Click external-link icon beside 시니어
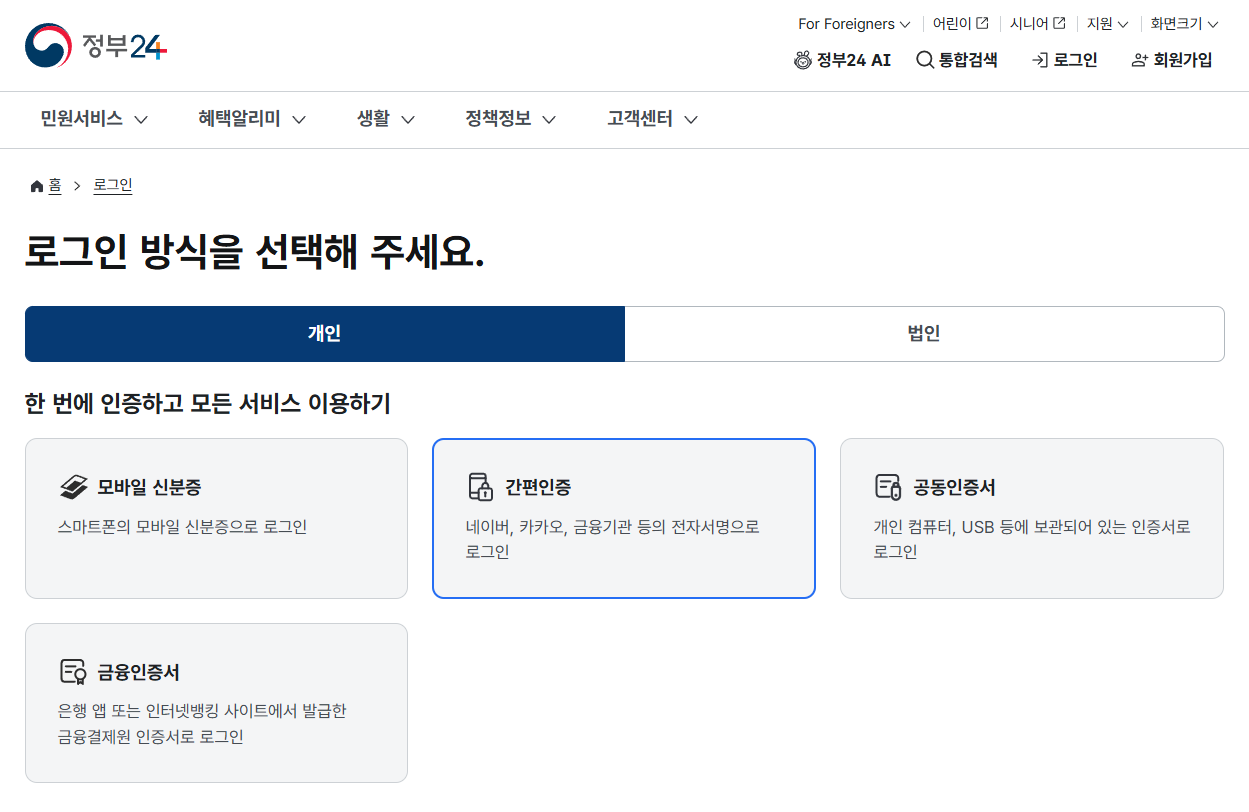 1060,23
